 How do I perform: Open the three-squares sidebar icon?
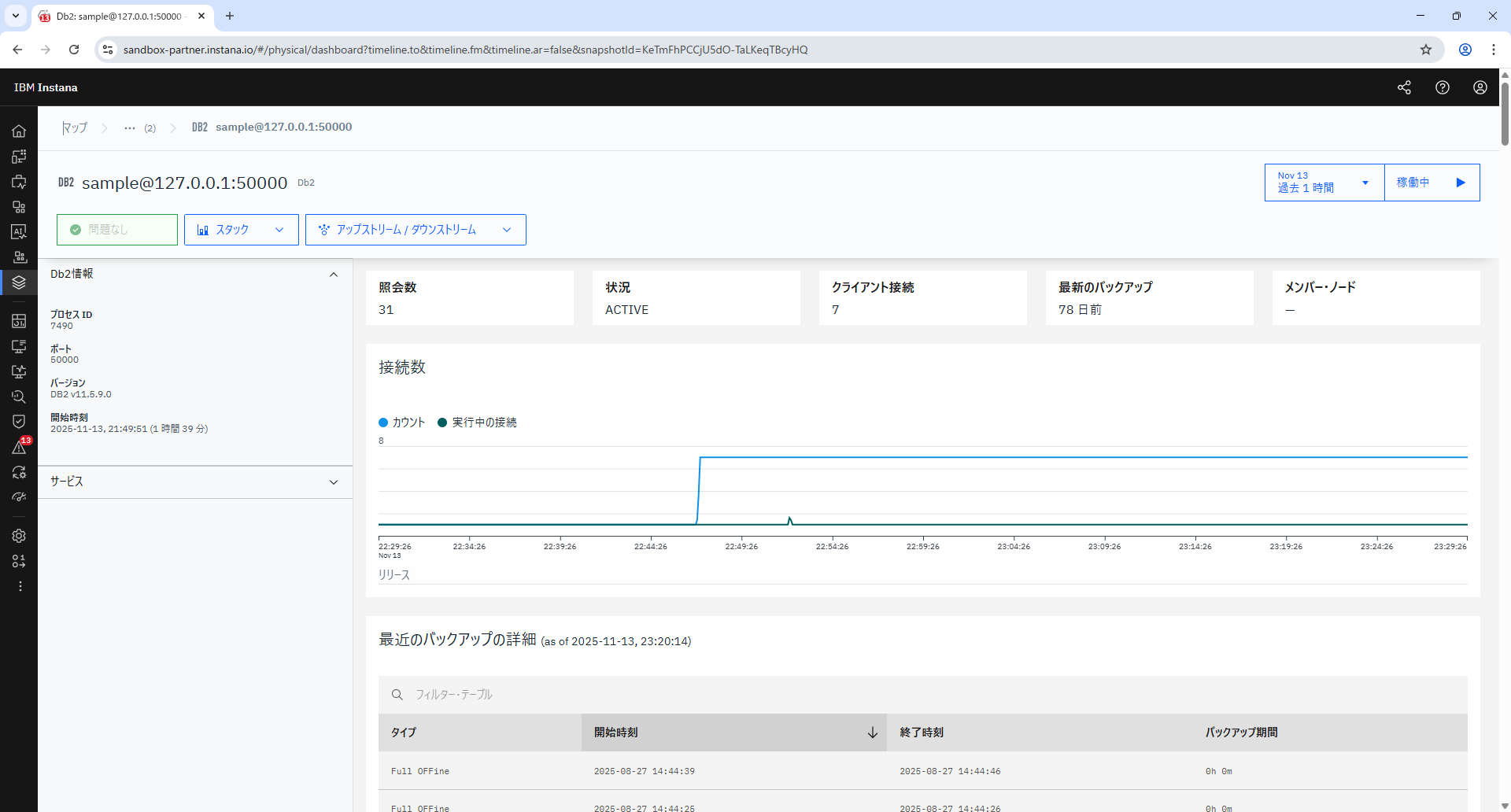click(x=19, y=207)
